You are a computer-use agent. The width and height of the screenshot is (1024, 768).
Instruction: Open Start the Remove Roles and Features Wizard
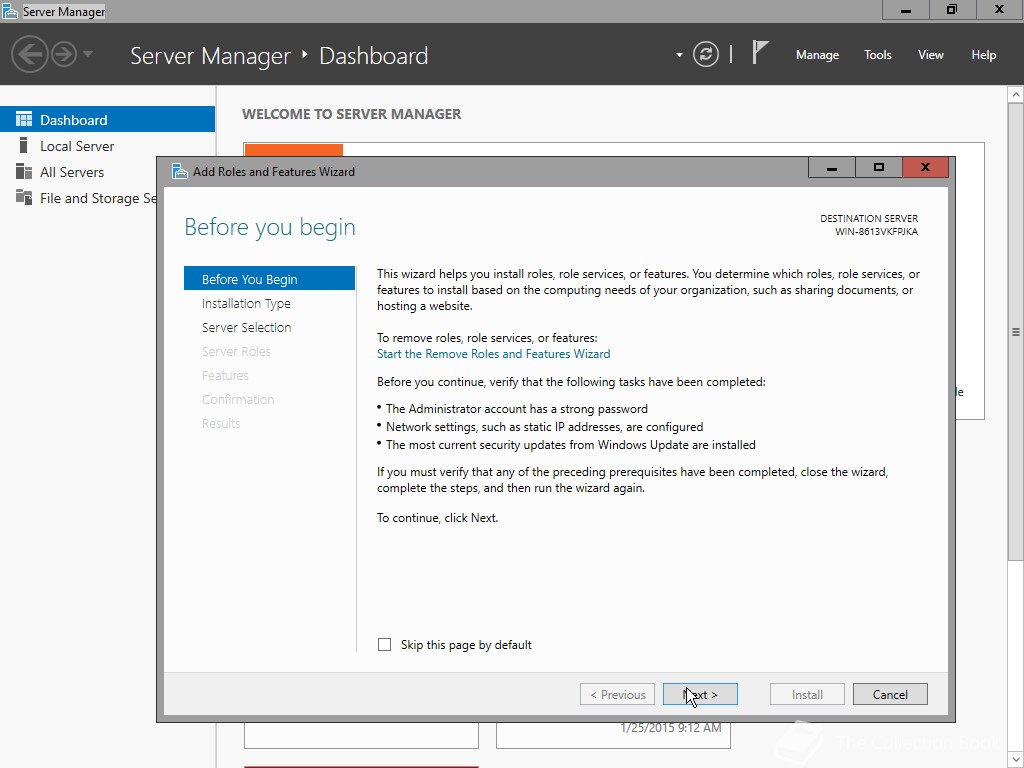pos(494,353)
